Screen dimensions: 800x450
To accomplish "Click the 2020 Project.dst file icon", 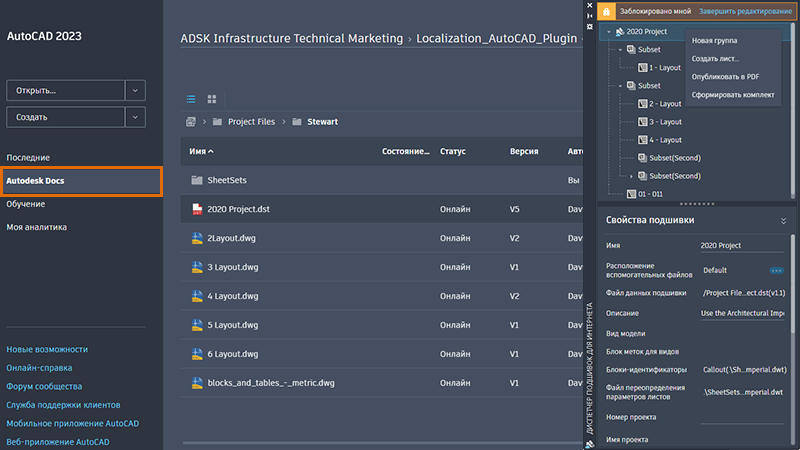I will (197, 210).
